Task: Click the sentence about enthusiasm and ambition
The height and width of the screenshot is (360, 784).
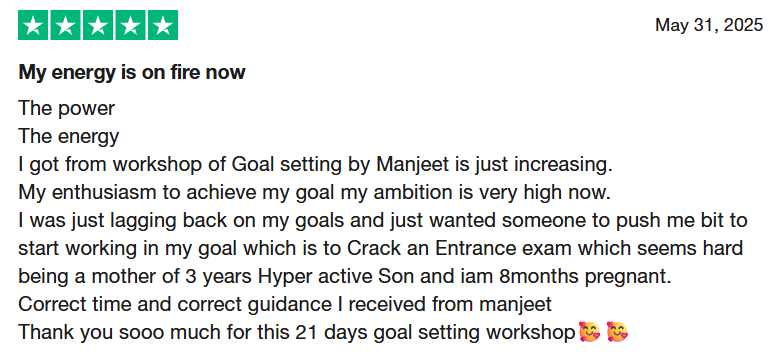Action: [314, 193]
